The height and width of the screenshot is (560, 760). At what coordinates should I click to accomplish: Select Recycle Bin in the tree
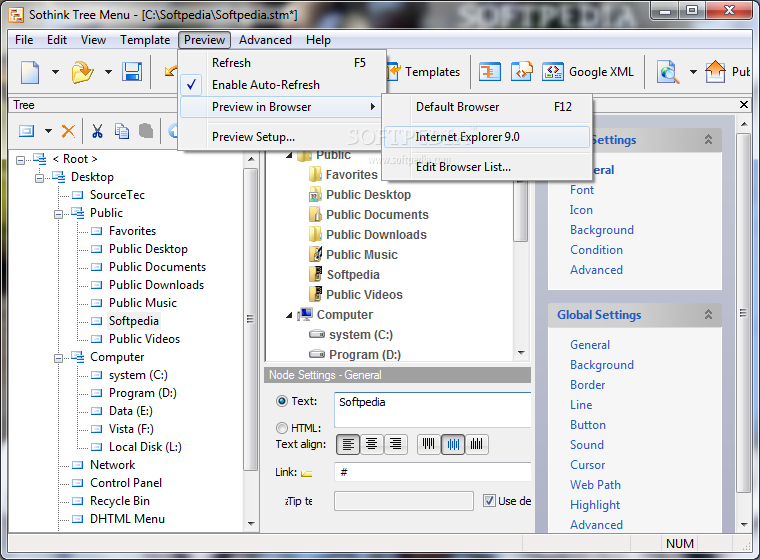119,501
